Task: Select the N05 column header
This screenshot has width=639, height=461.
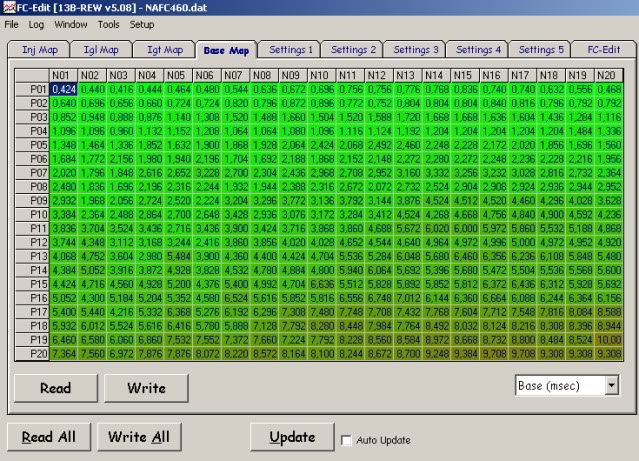Action: tap(178, 75)
